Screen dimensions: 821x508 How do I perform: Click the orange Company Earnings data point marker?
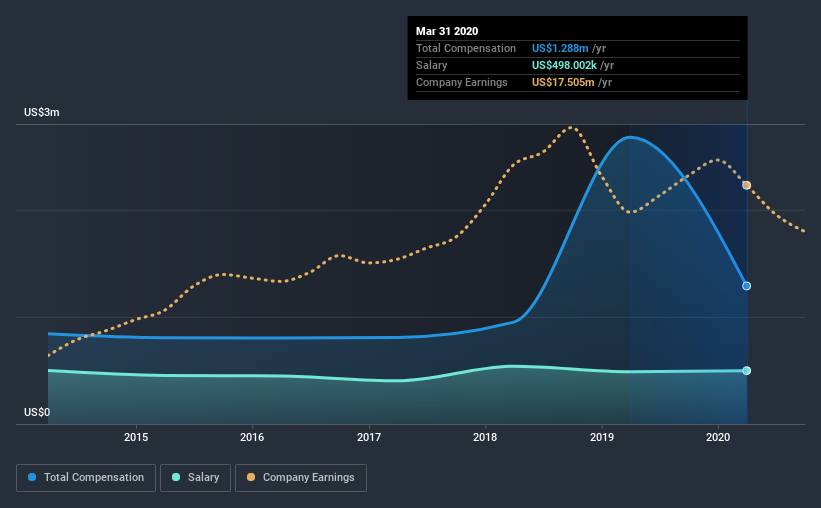747,185
